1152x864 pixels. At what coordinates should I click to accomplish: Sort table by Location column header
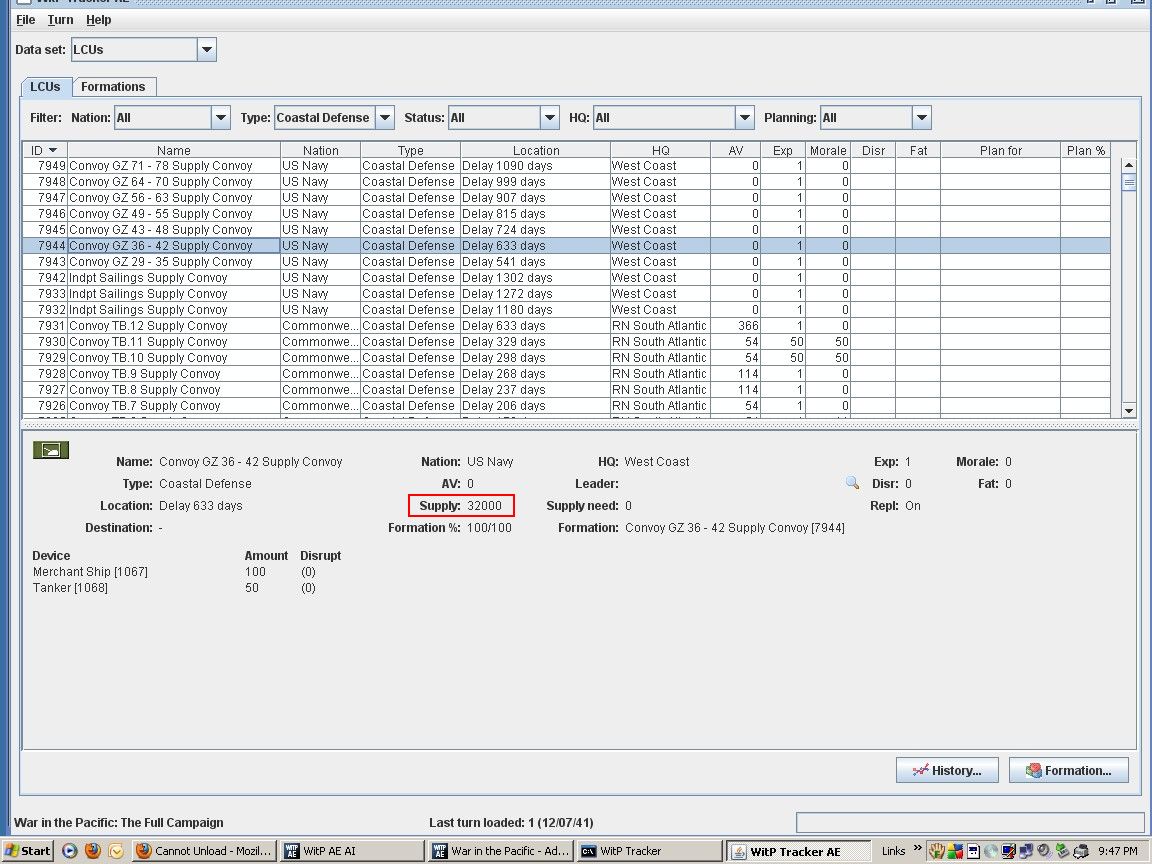pyautogui.click(x=536, y=150)
